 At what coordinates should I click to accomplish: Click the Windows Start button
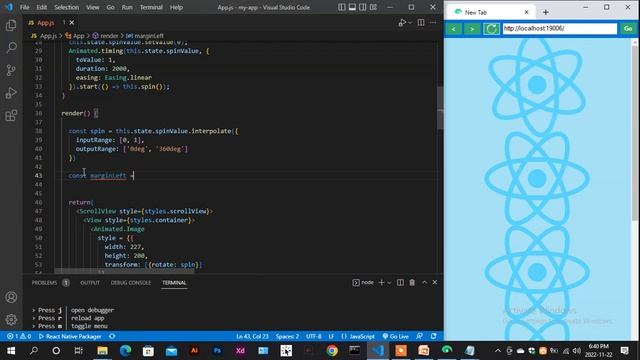(11, 351)
